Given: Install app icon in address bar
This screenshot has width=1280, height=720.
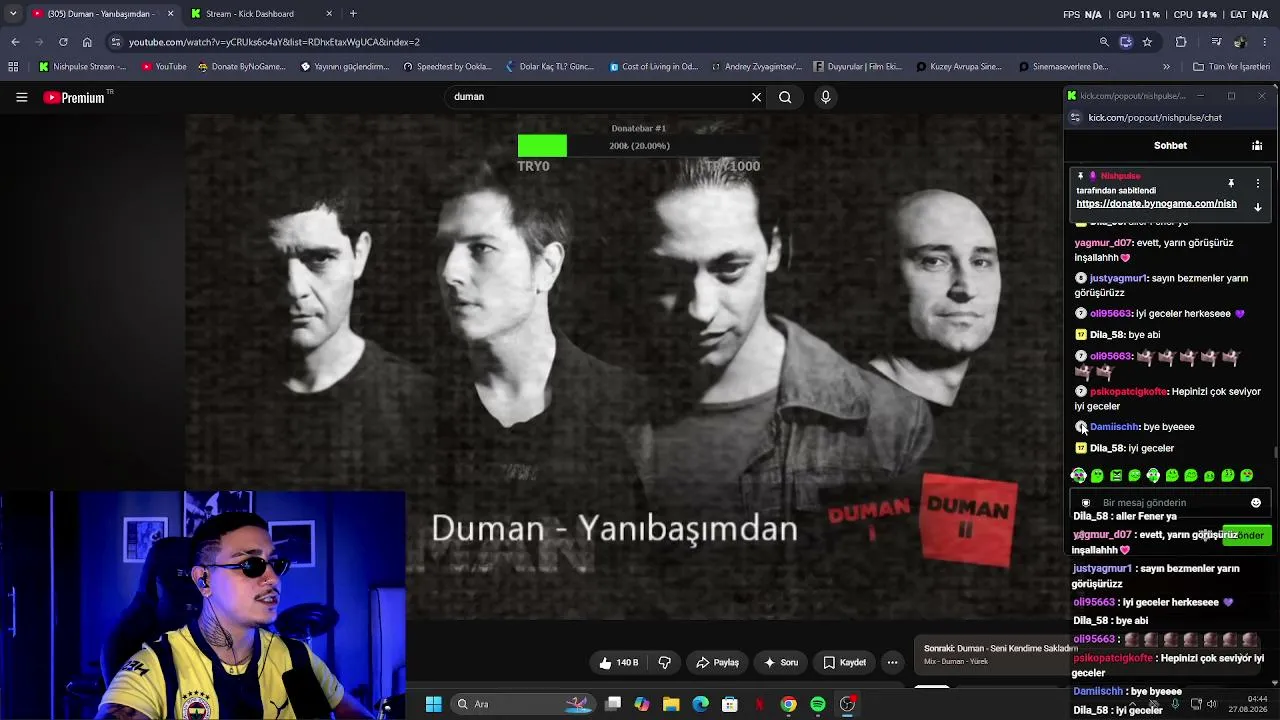Looking at the screenshot, I should (x=1125, y=42).
